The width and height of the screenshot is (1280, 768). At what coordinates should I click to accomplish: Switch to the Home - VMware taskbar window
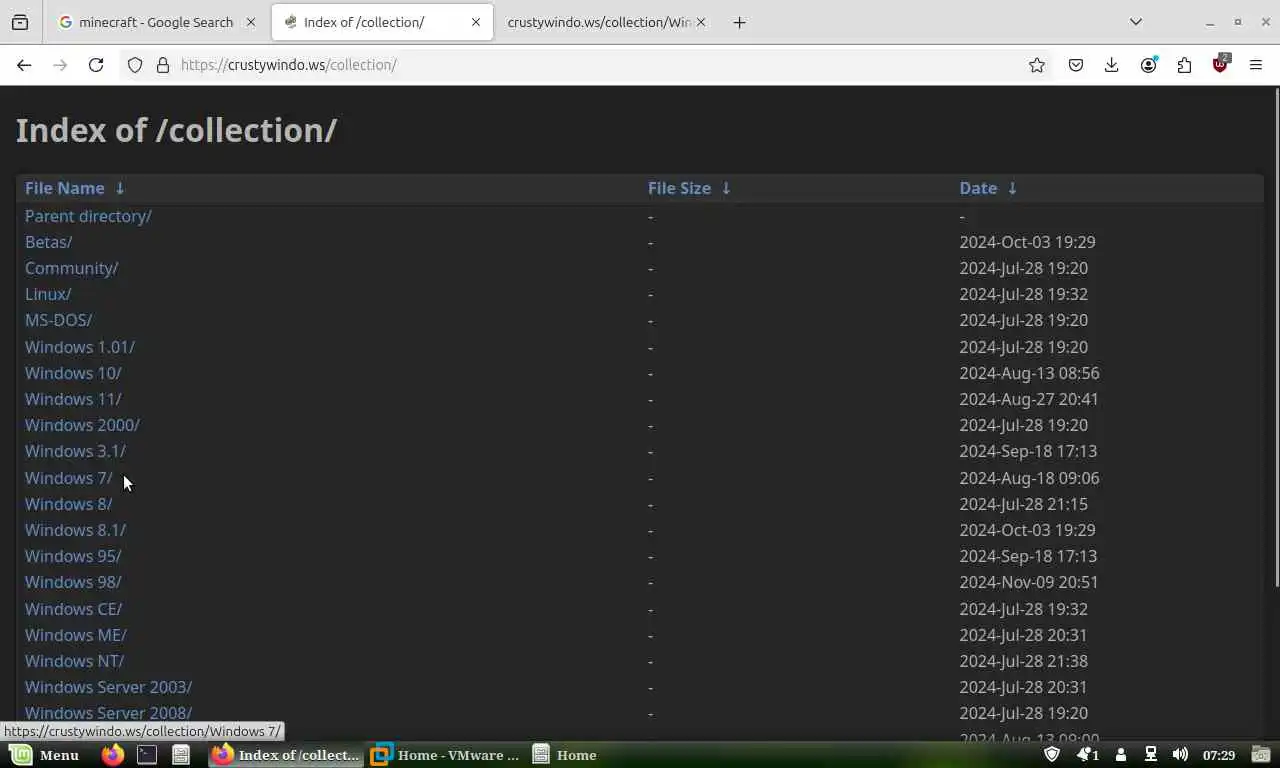click(445, 755)
